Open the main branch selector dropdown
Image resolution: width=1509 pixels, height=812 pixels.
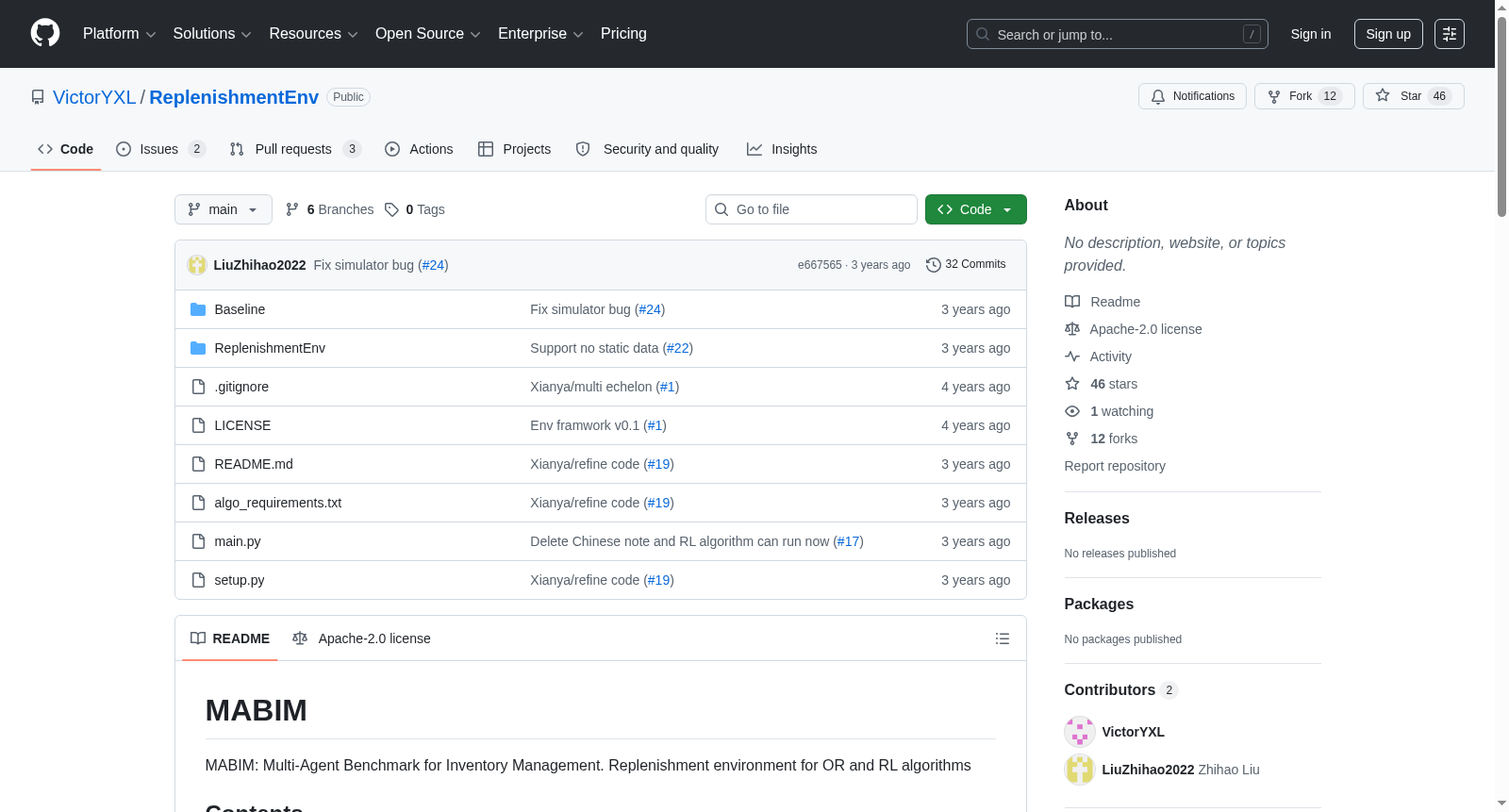point(224,209)
